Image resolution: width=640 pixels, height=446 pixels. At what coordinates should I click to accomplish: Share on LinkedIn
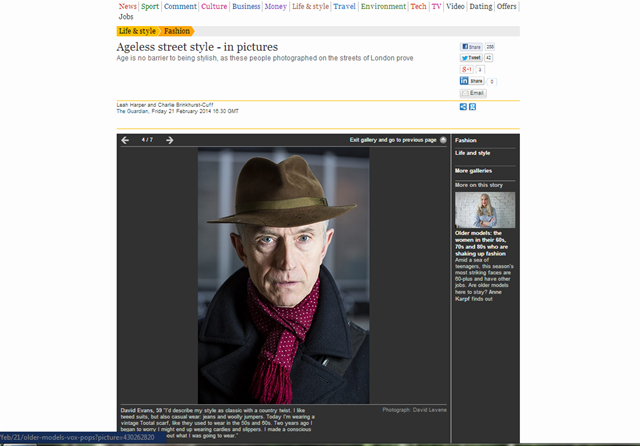pyautogui.click(x=472, y=81)
